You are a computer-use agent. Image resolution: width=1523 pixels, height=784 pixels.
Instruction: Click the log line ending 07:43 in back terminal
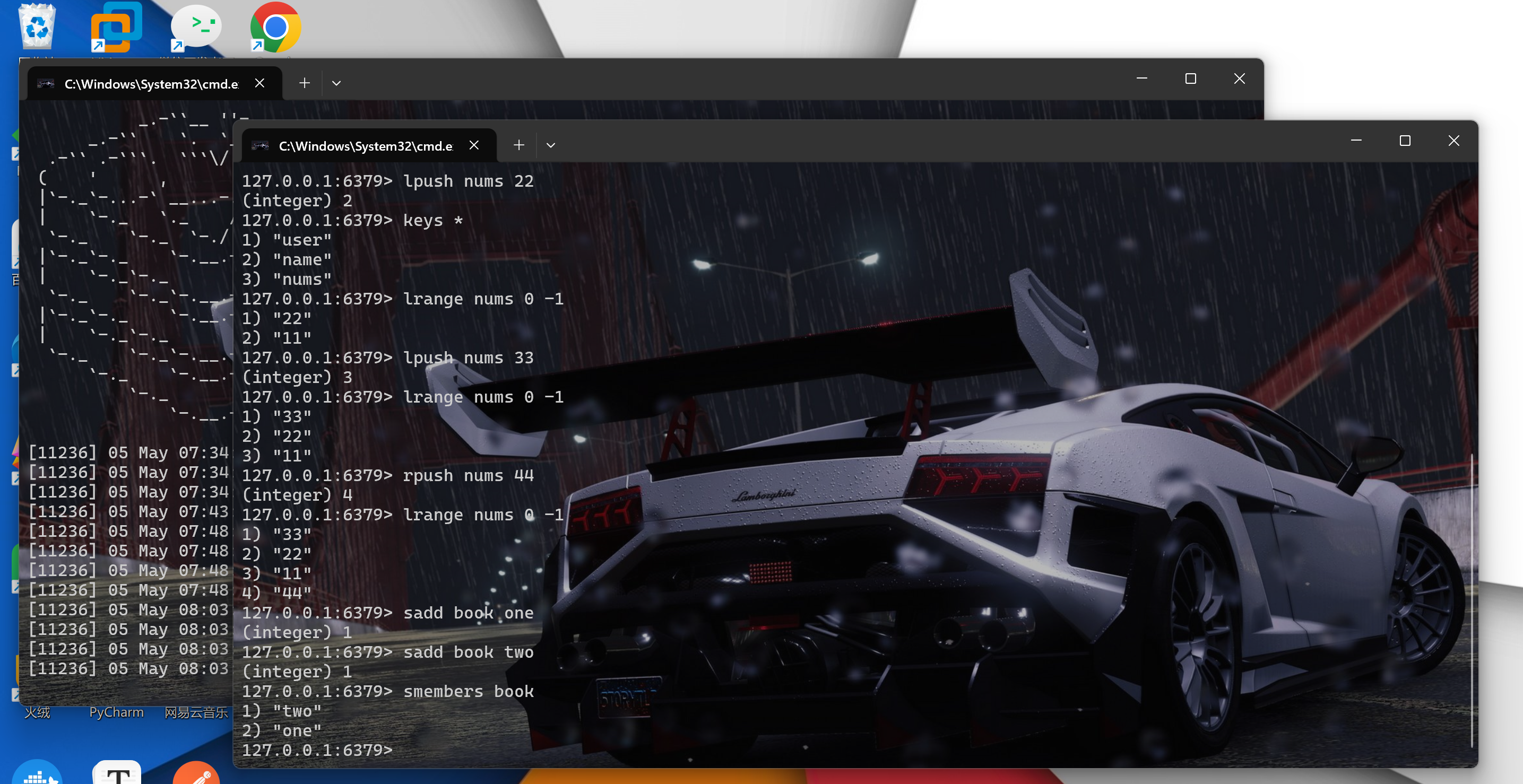[128, 511]
